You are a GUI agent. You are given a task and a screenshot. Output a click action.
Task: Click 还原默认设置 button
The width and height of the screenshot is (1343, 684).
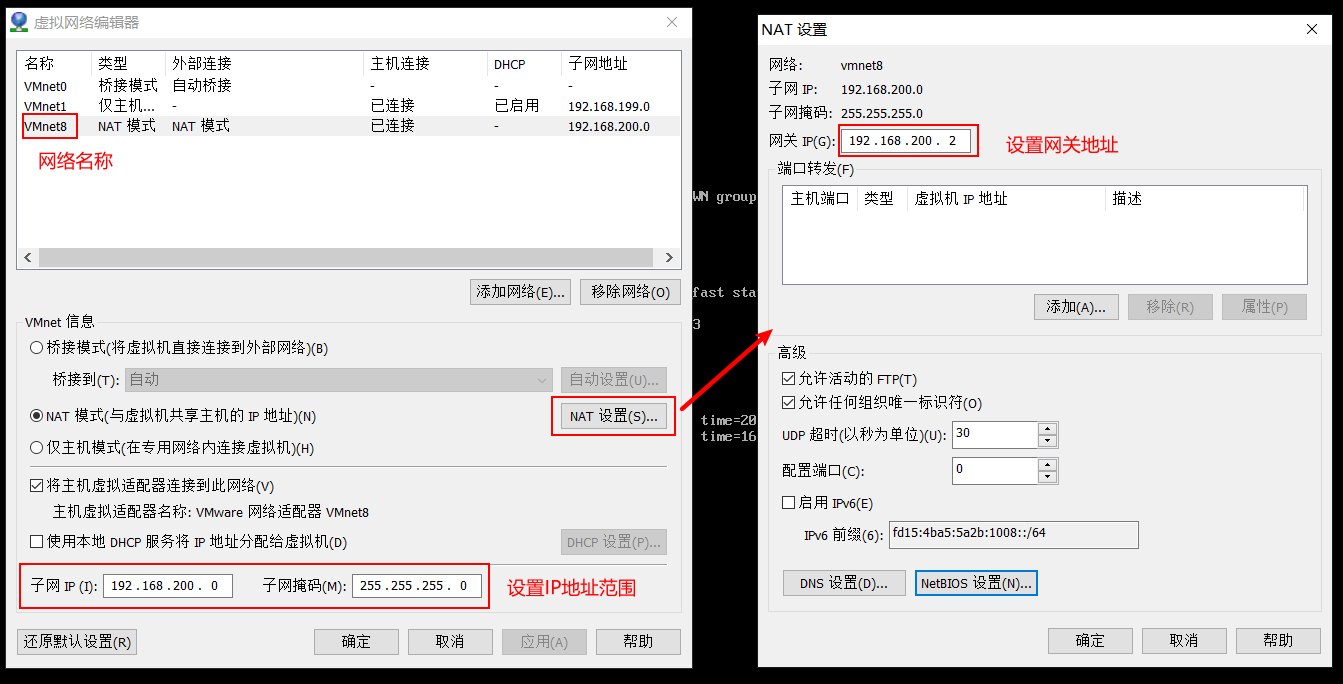pyautogui.click(x=77, y=642)
